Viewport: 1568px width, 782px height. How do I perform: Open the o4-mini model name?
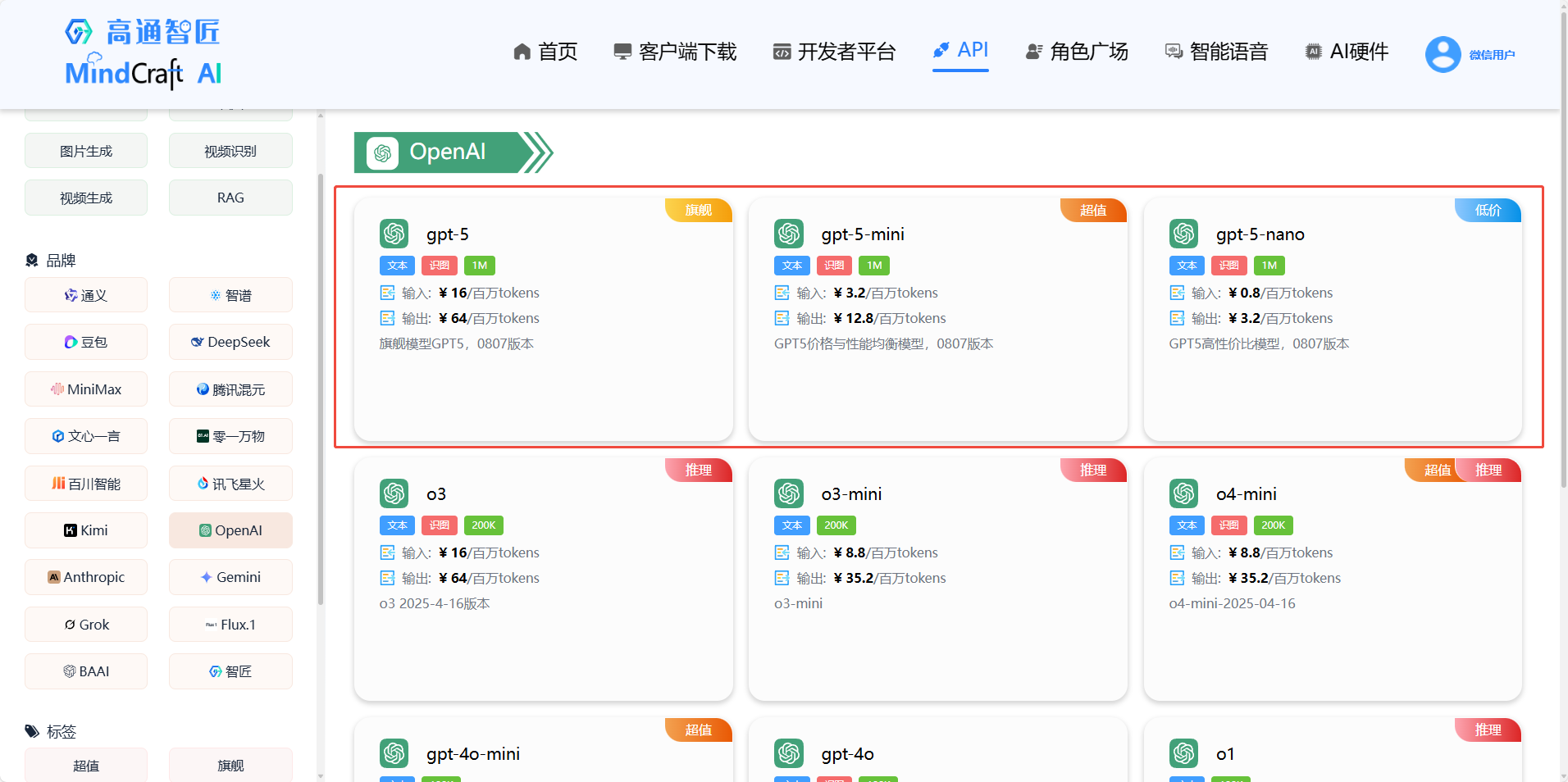(1246, 494)
